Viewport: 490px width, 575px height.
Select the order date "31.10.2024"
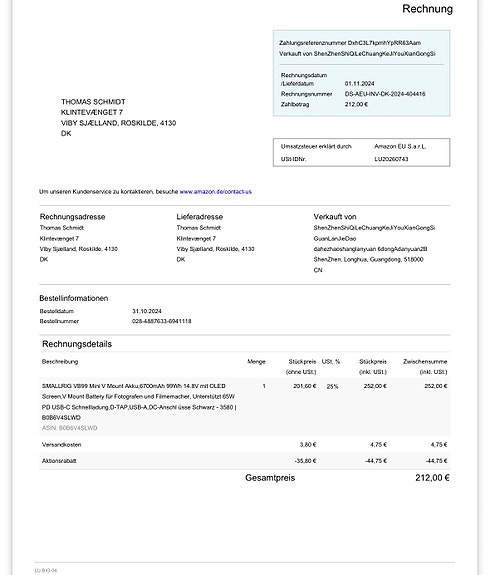pyautogui.click(x=147, y=311)
